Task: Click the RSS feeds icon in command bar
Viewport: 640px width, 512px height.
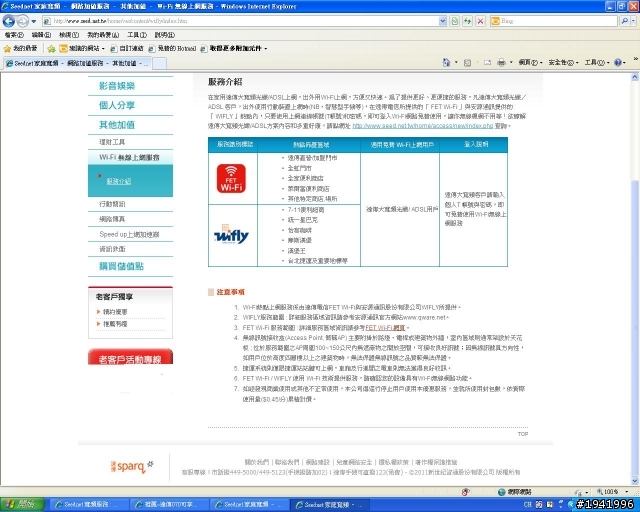Action: [467, 63]
